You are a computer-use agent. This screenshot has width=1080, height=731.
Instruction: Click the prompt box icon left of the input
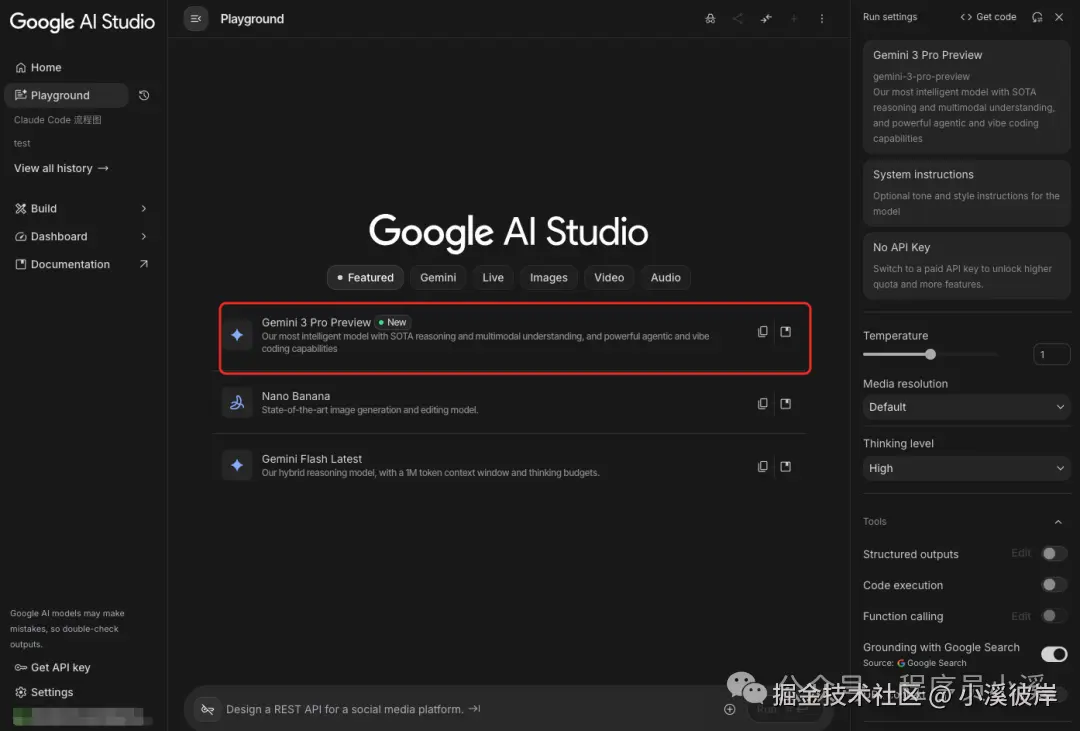tap(207, 709)
